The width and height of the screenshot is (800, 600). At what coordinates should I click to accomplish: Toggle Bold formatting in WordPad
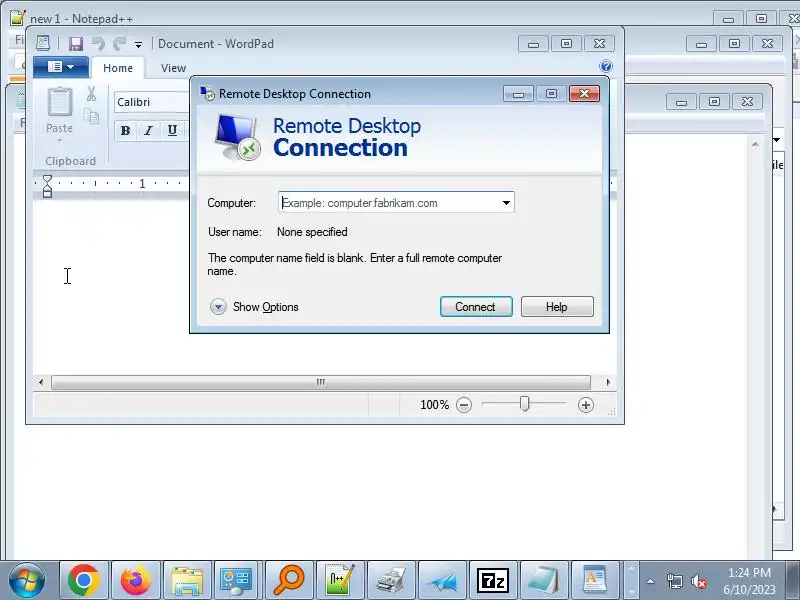(x=125, y=131)
